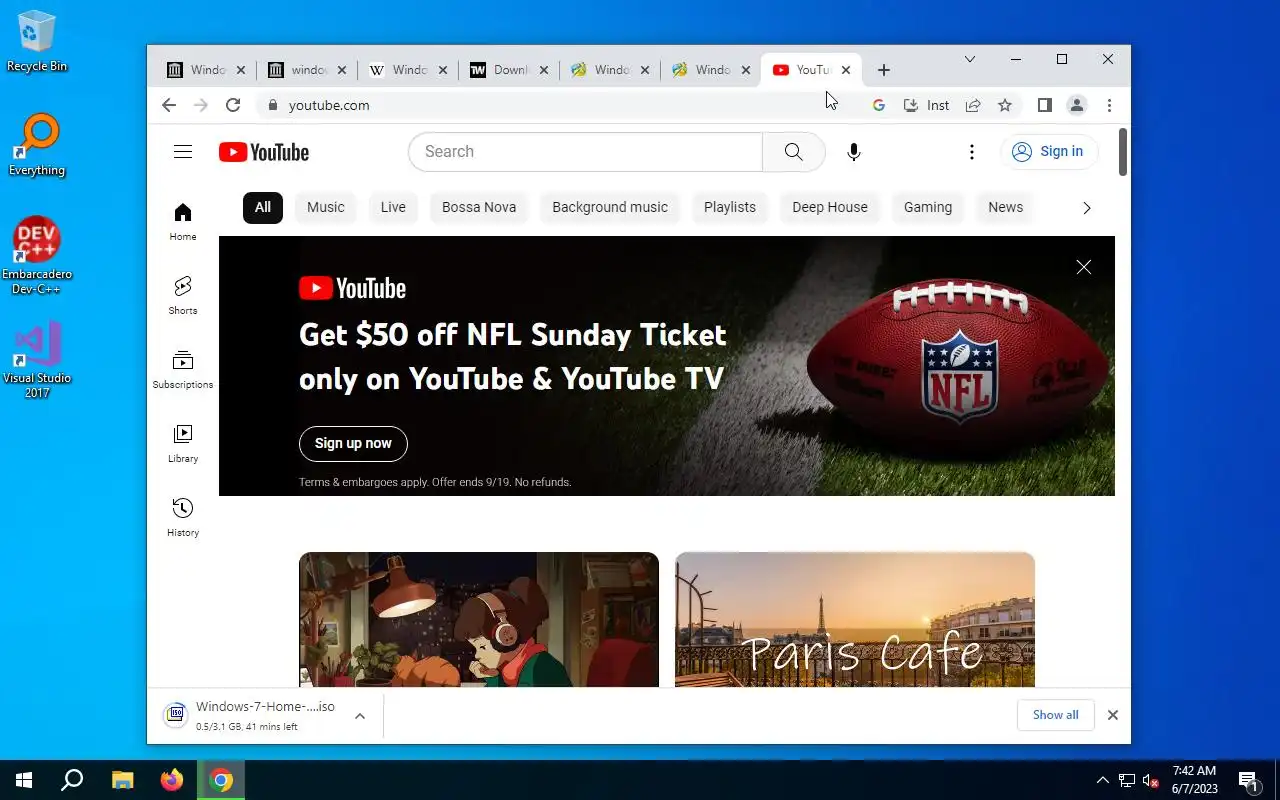Open the Windows Start menu
Image resolution: width=1280 pixels, height=800 pixels.
point(24,780)
